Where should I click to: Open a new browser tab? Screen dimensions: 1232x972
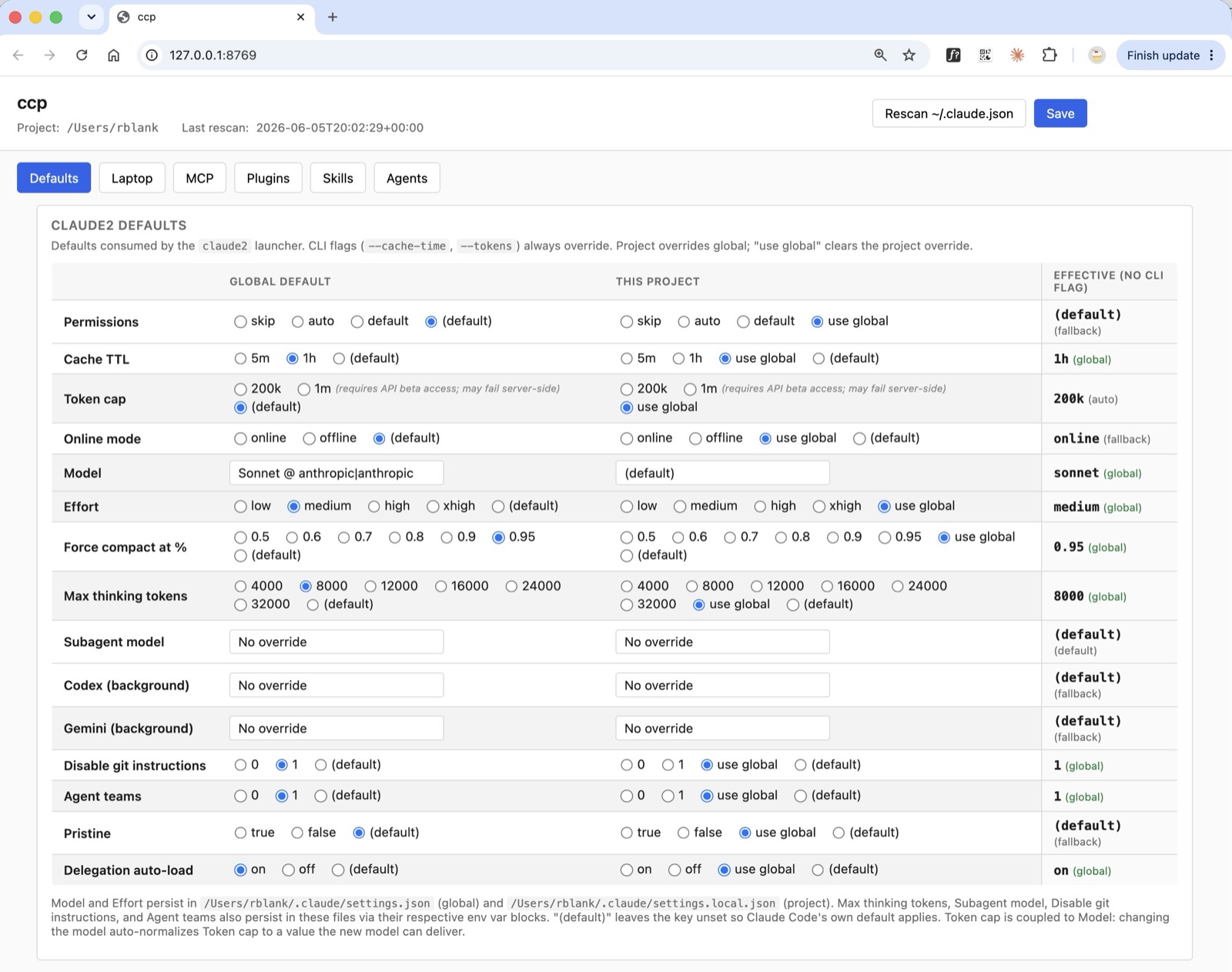333,17
